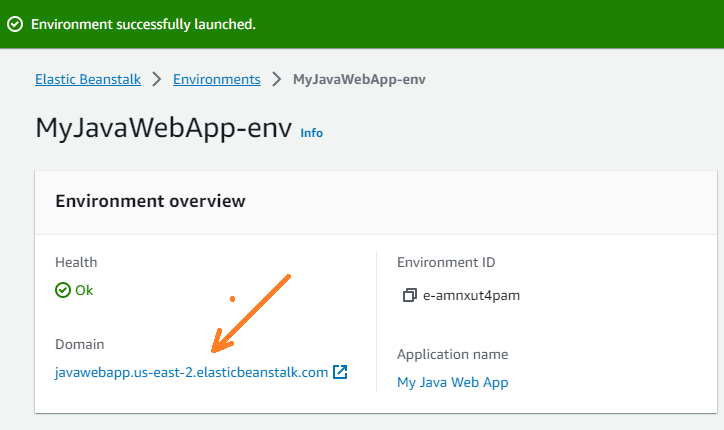Copy the Environment ID with the copy icon

tap(410, 295)
